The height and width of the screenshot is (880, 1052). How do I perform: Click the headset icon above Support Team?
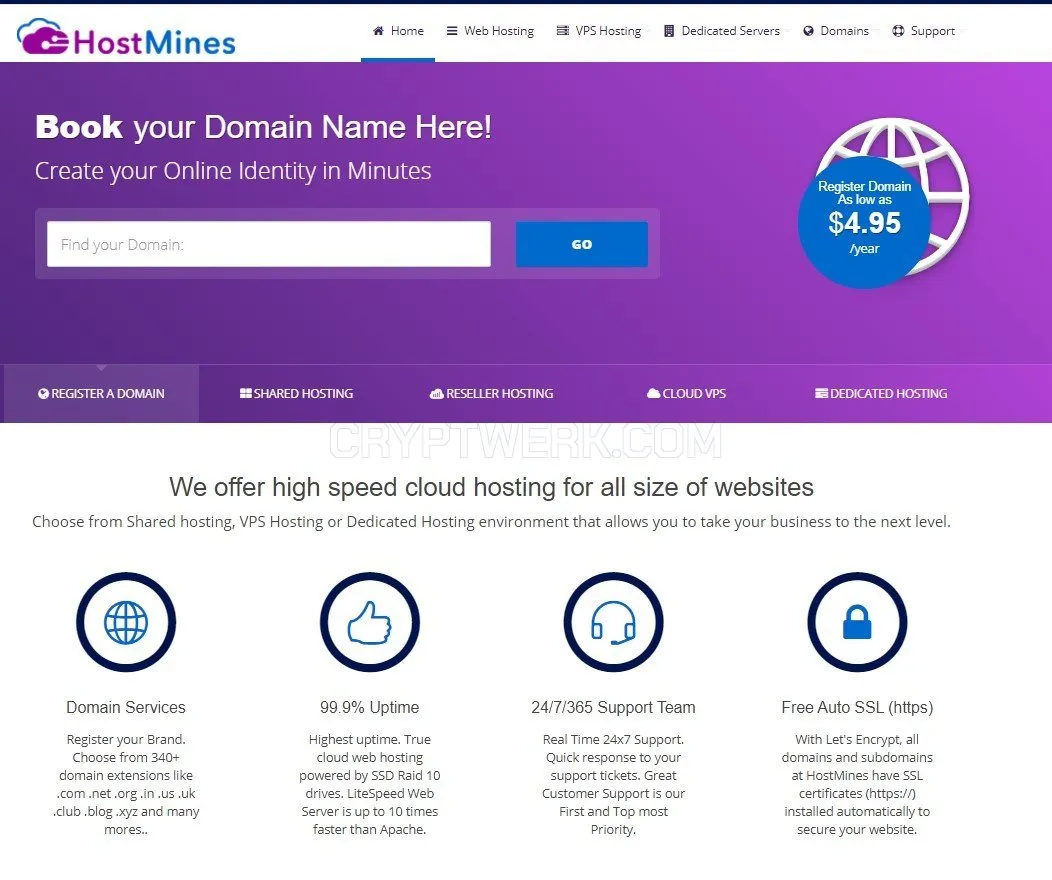(x=613, y=622)
